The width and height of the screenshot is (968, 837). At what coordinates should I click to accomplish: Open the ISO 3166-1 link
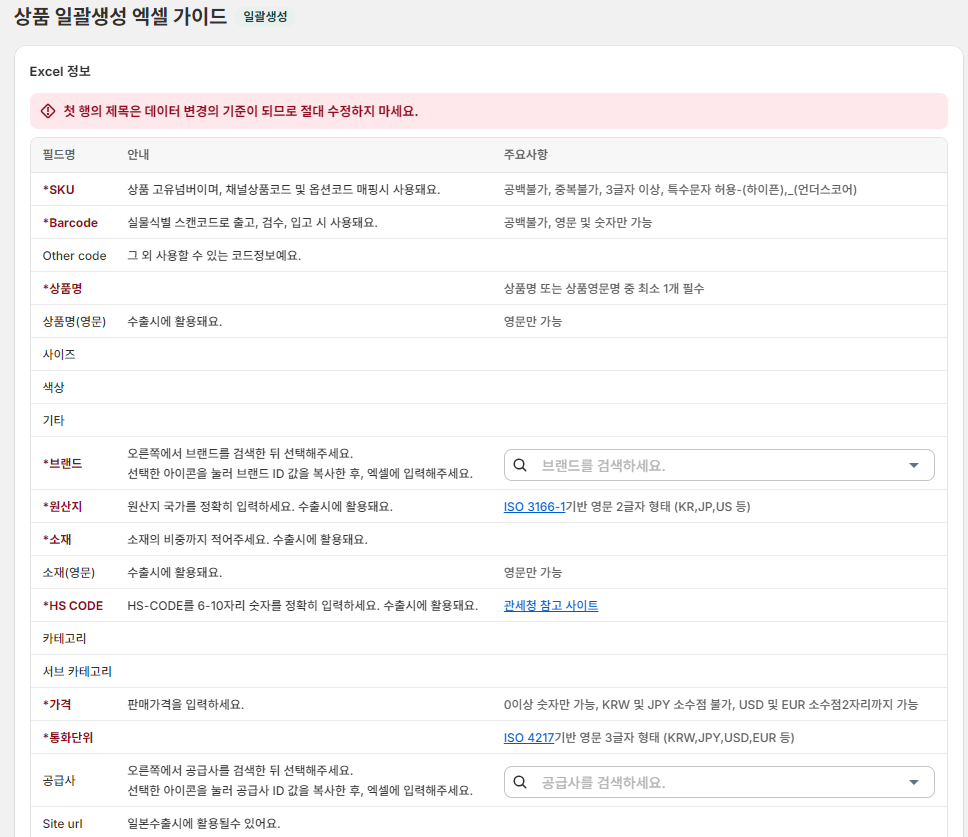coord(534,507)
